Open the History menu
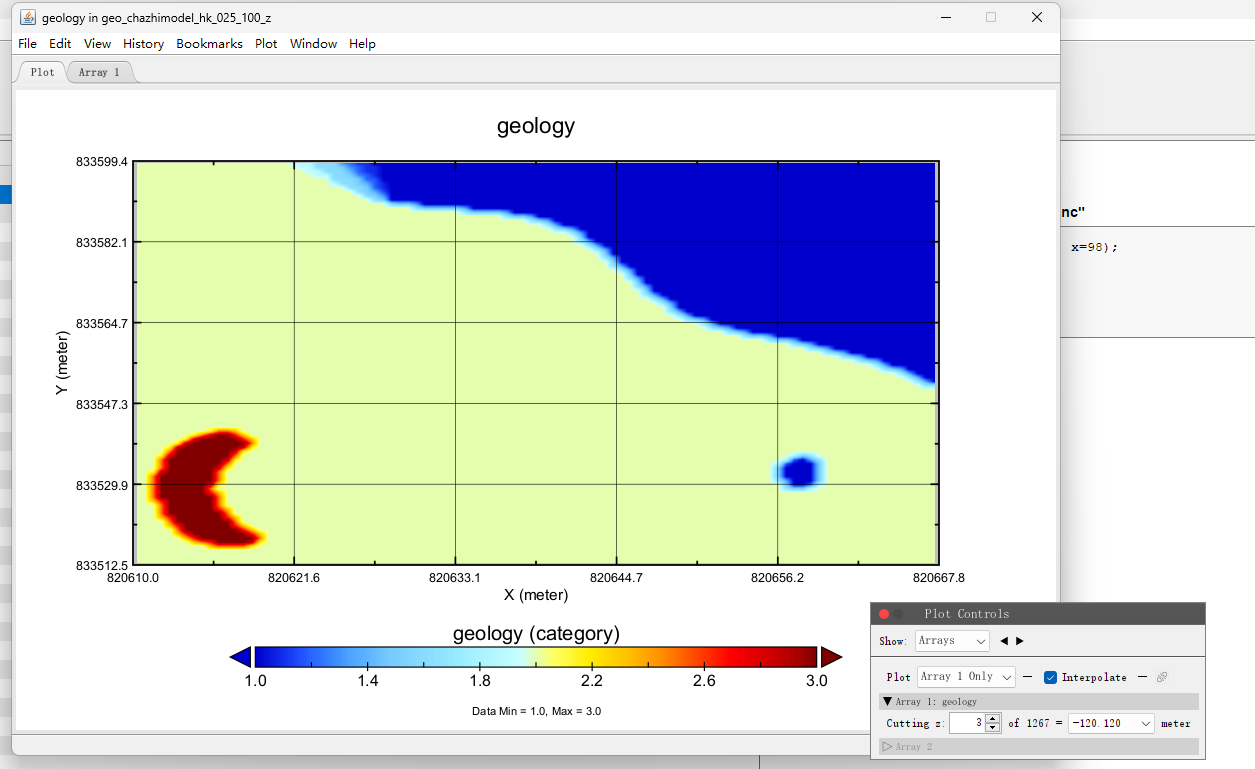This screenshot has height=769, width=1255. click(143, 44)
